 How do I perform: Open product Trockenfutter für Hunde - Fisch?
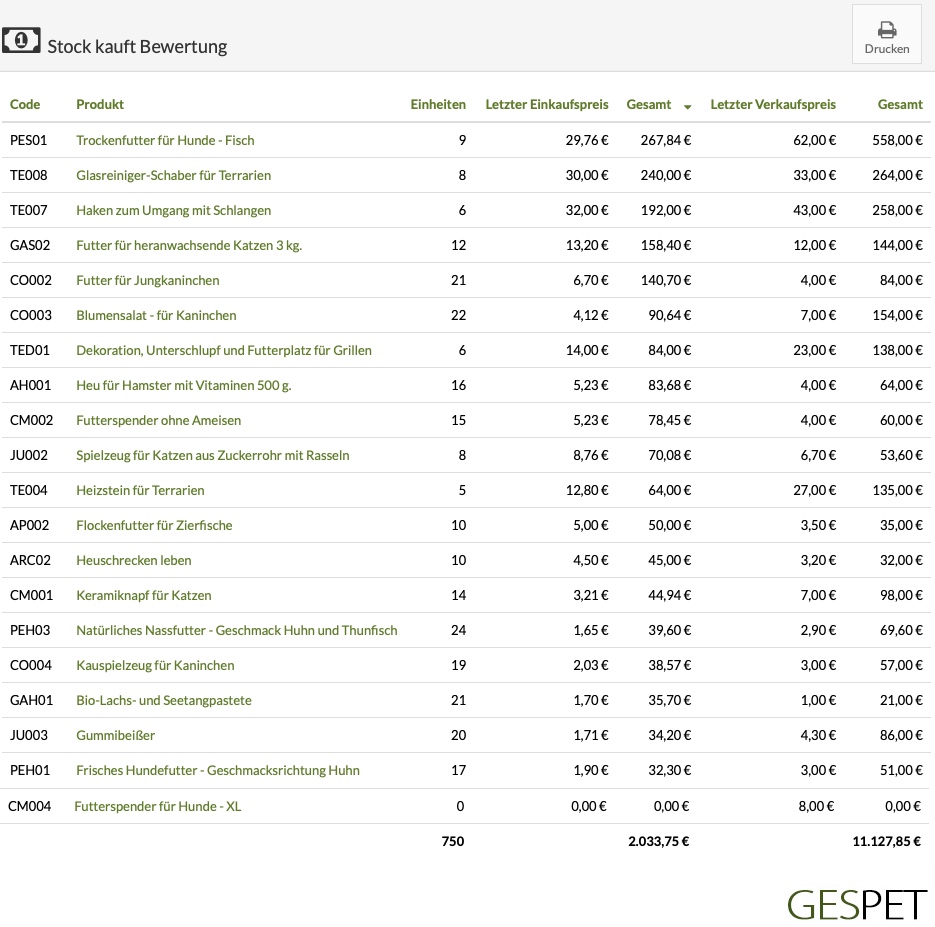tap(165, 140)
